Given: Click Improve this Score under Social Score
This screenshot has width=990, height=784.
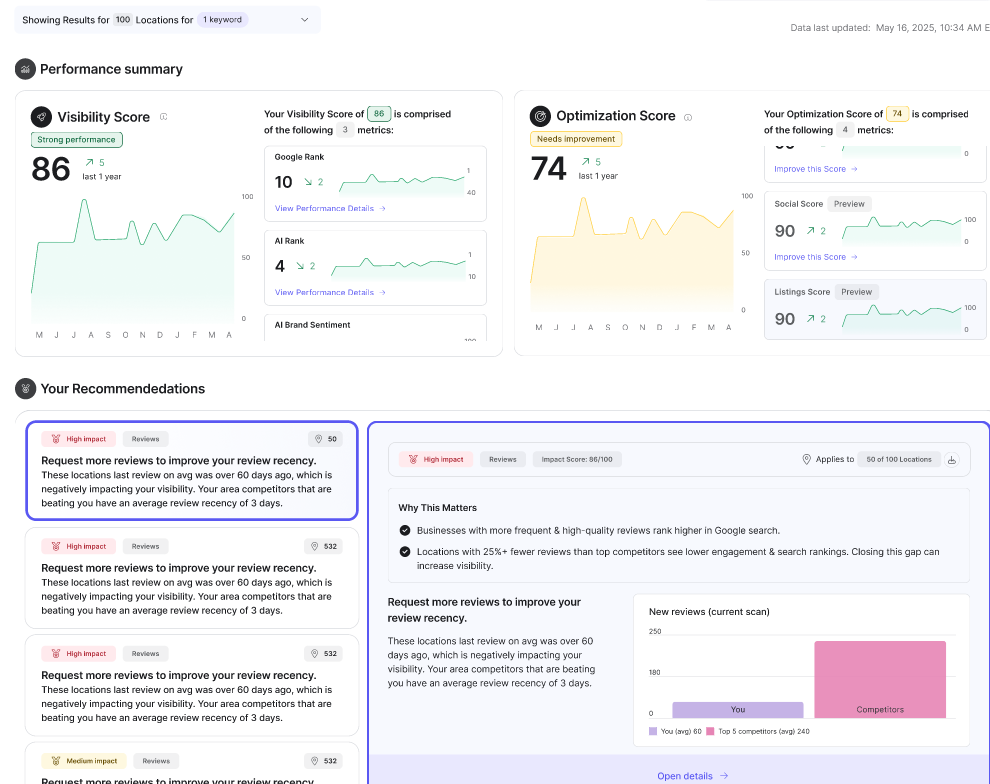Looking at the screenshot, I should click(x=815, y=257).
